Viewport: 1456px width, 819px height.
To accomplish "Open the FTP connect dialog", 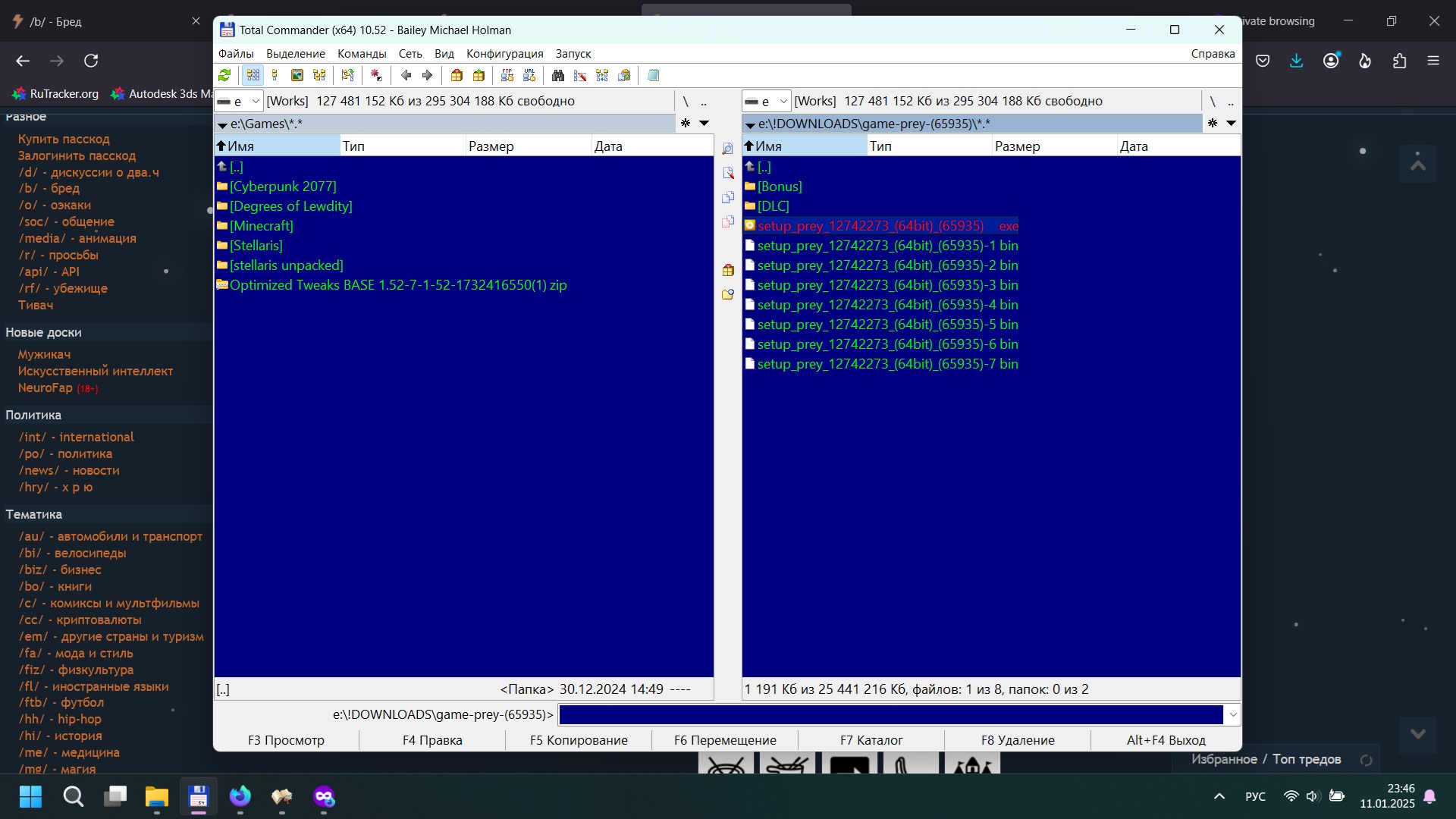I will click(507, 75).
